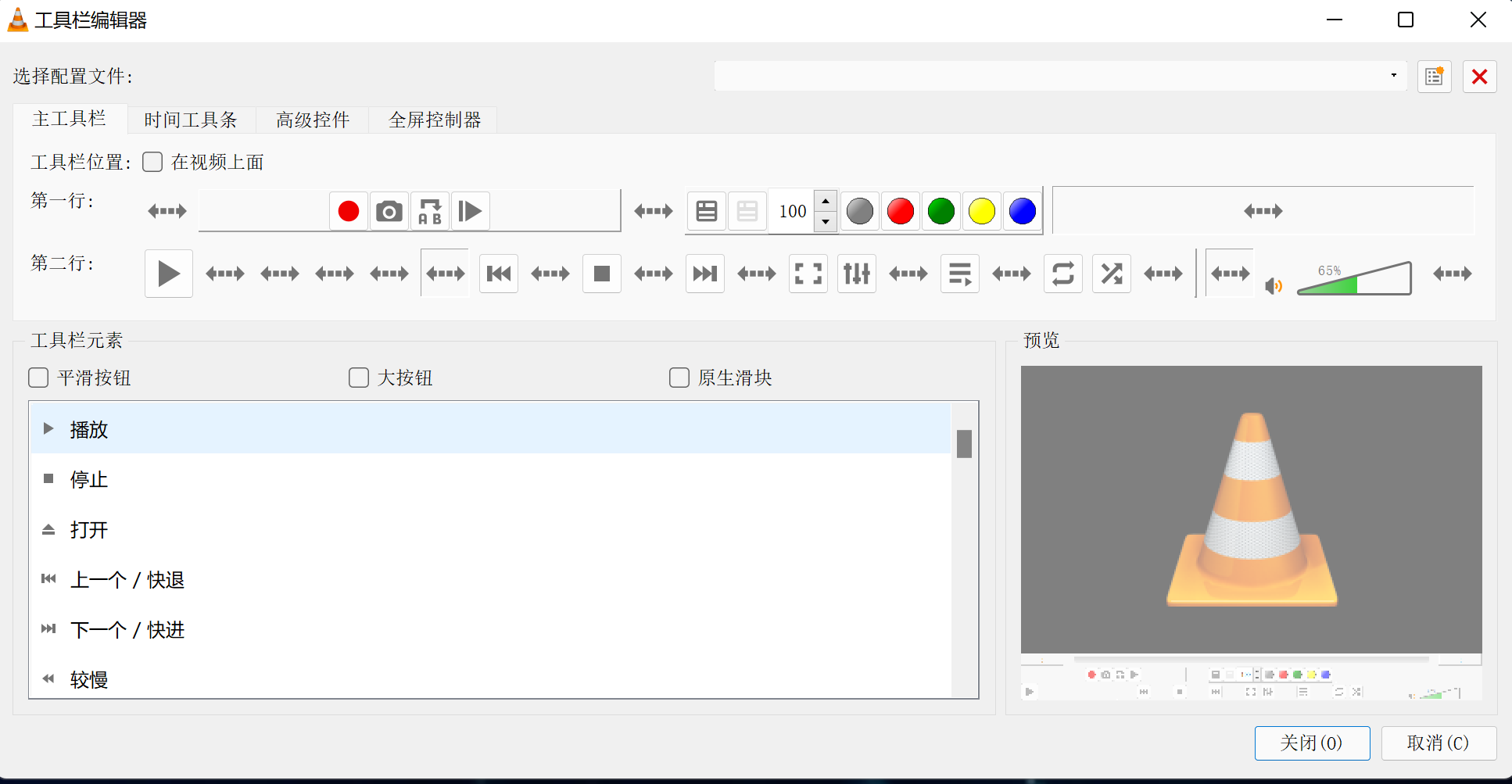The image size is (1512, 784).
Task: Toggle the 大按钮 checkbox
Action: [x=359, y=378]
